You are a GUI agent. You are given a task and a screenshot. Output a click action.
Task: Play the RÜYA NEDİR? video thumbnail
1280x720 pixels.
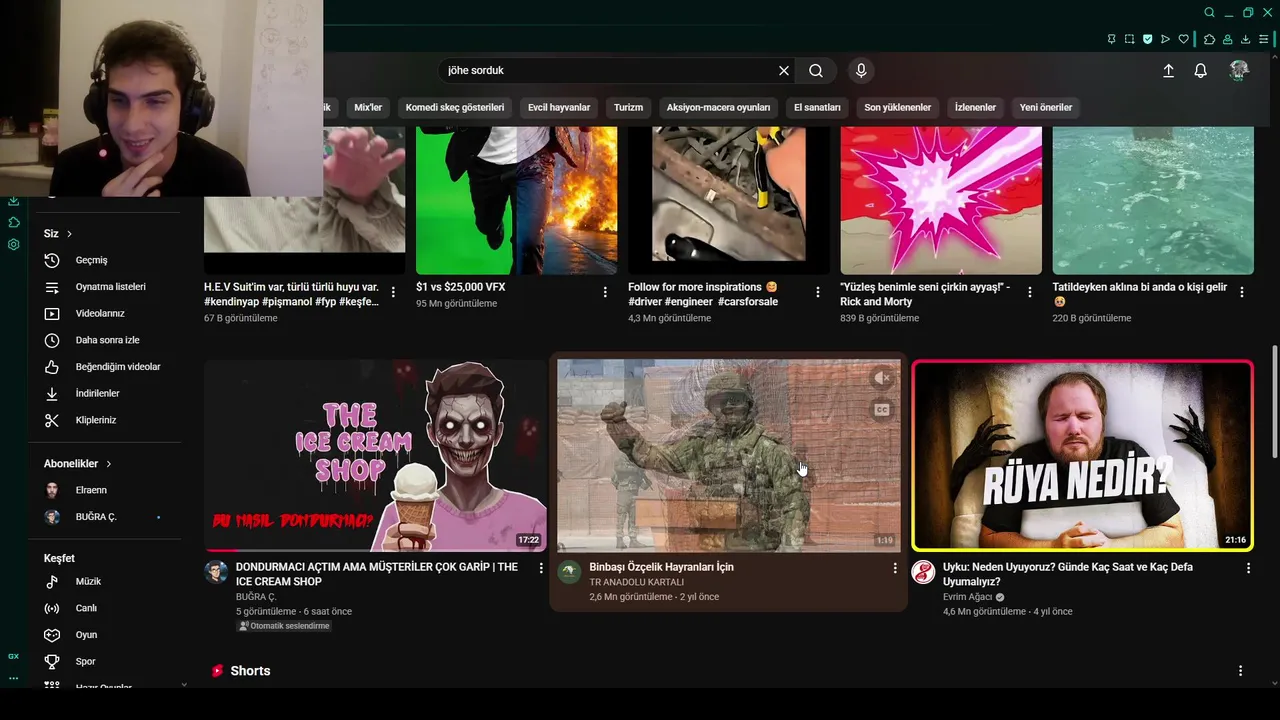pos(1082,455)
